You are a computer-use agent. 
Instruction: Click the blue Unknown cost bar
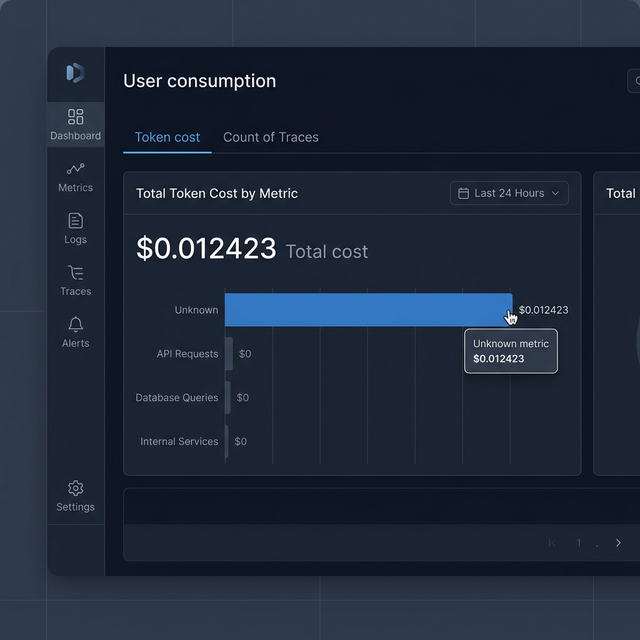pyautogui.click(x=369, y=310)
